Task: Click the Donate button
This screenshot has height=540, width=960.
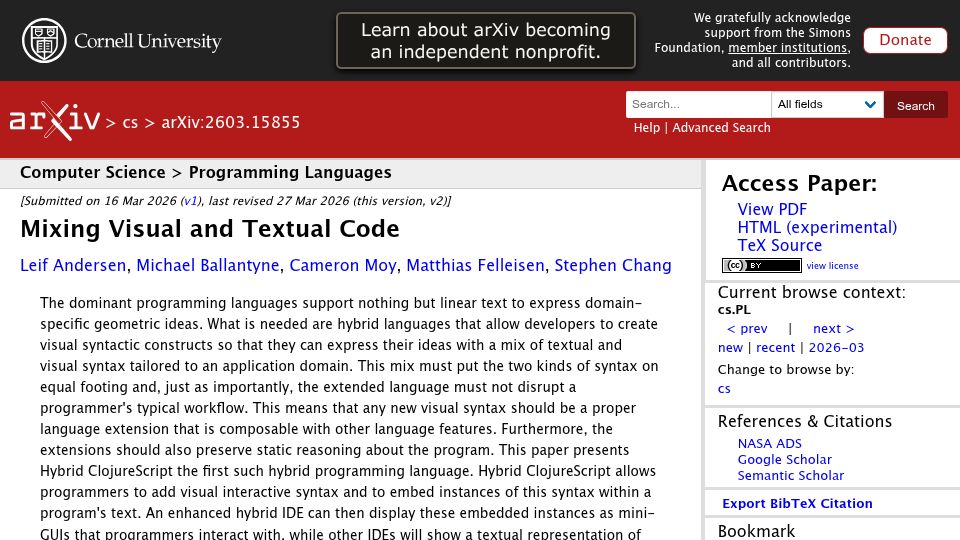Action: [905, 40]
